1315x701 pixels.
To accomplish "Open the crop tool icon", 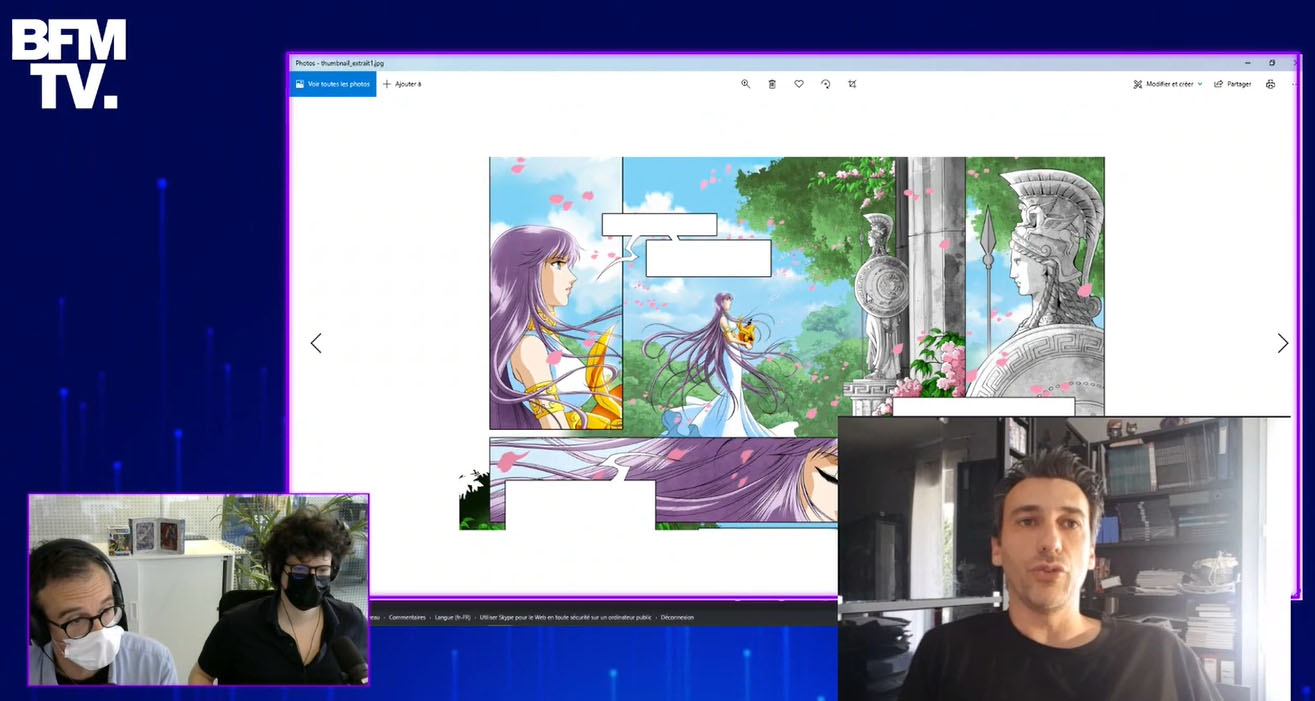I will (852, 84).
